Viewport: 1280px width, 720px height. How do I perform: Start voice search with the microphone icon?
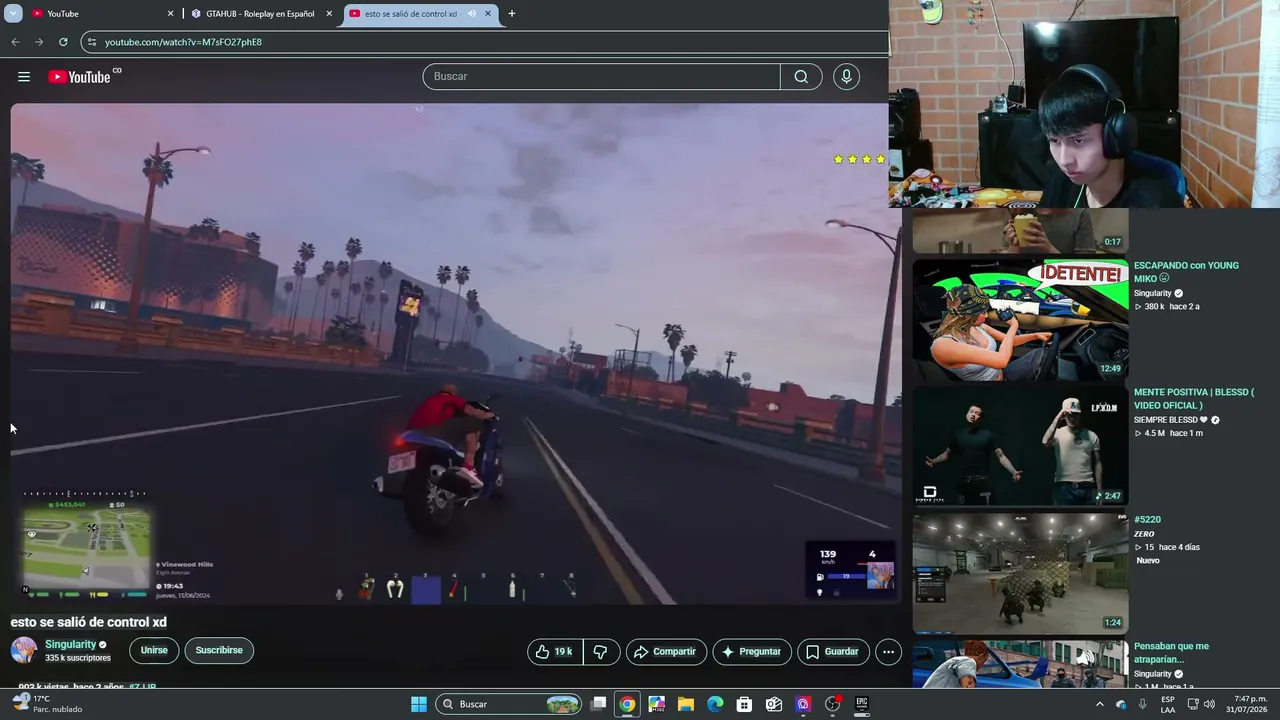[x=846, y=77]
